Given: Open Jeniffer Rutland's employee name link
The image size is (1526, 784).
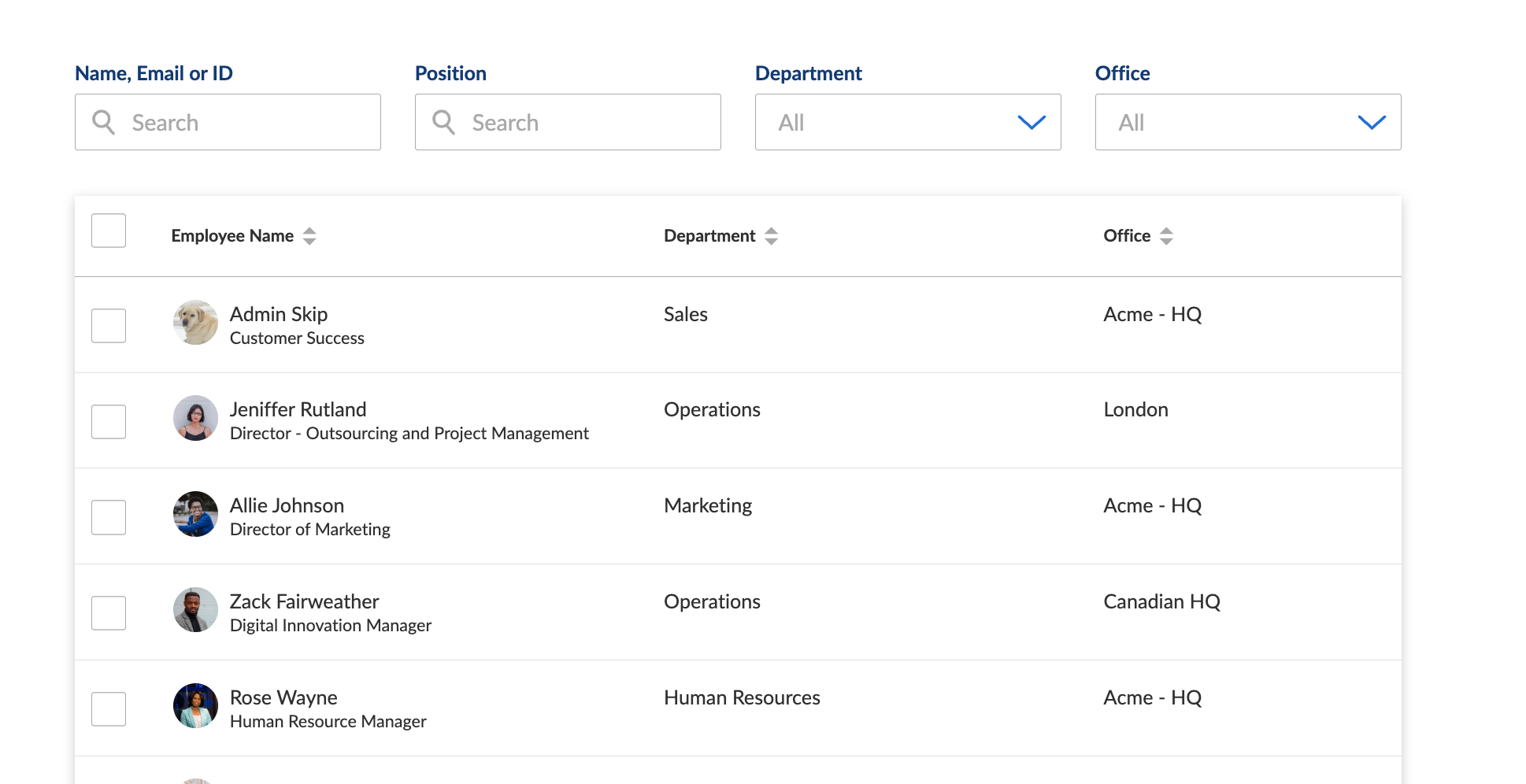Looking at the screenshot, I should tap(298, 410).
